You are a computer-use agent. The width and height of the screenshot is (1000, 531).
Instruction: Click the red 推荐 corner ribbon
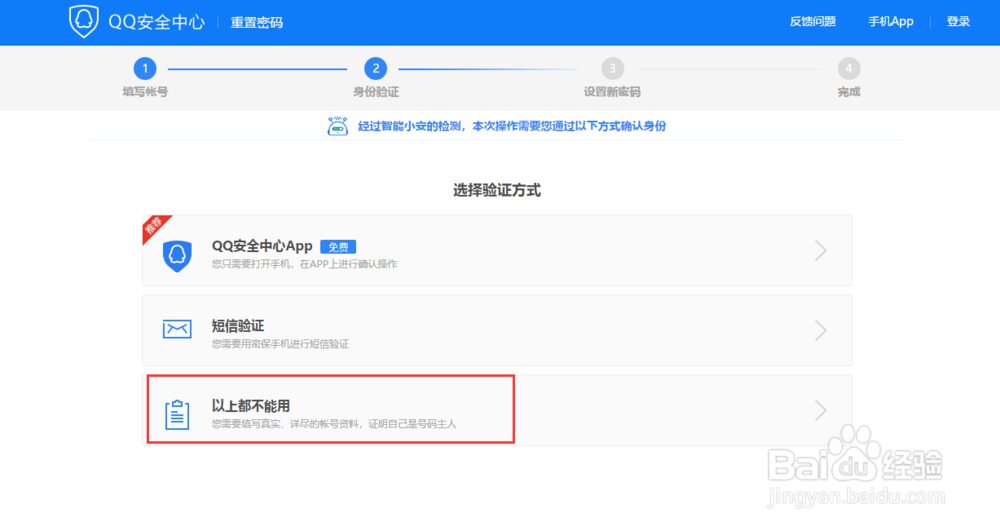coord(154,226)
